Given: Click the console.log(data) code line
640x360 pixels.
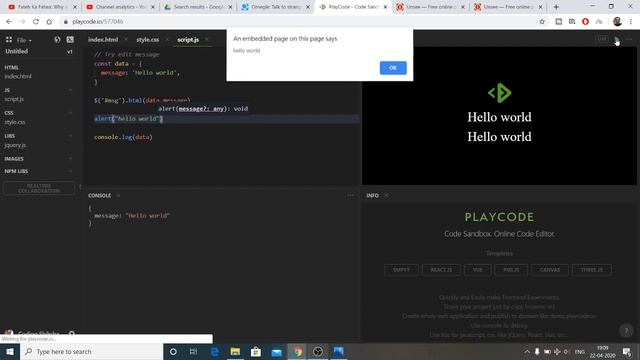Looking at the screenshot, I should (x=123, y=137).
